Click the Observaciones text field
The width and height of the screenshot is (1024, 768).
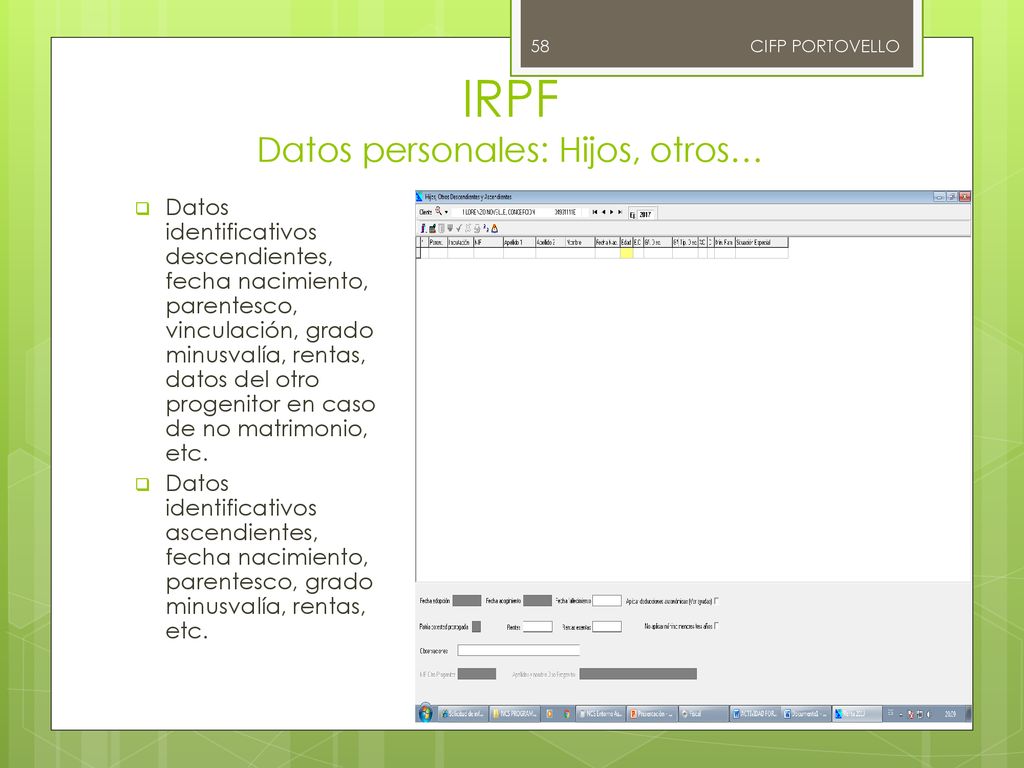point(519,650)
